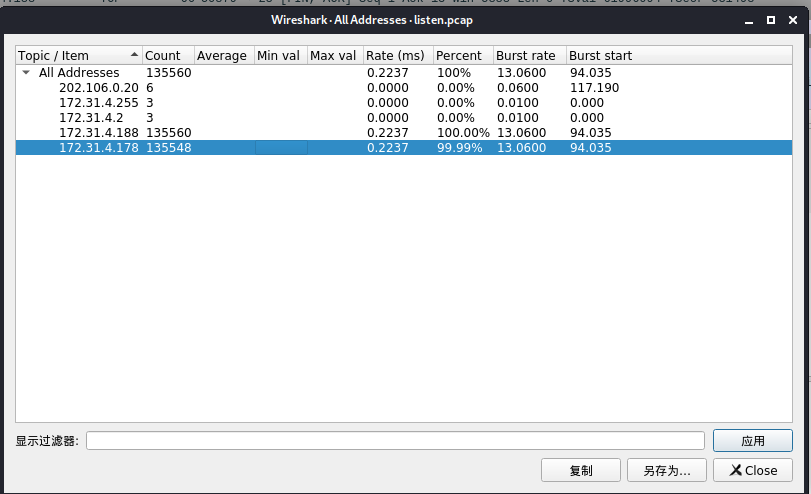Image resolution: width=811 pixels, height=494 pixels.
Task: Sort by Rate (ms) column header
Action: 398,55
